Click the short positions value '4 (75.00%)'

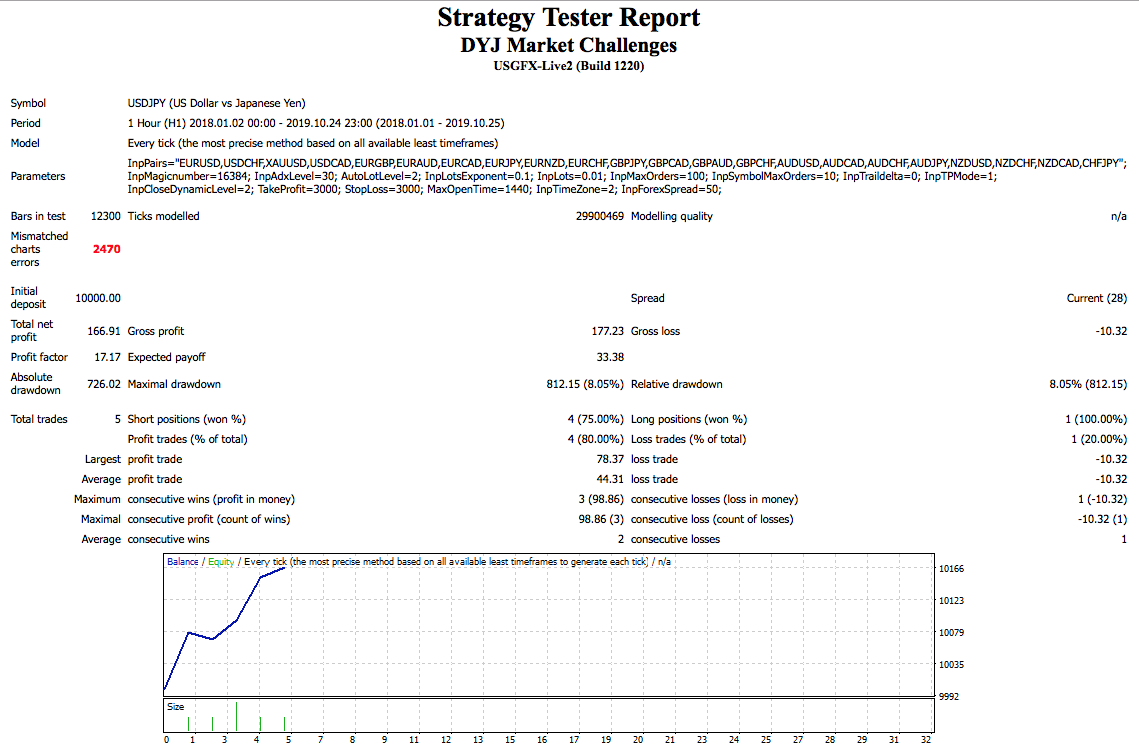click(596, 419)
